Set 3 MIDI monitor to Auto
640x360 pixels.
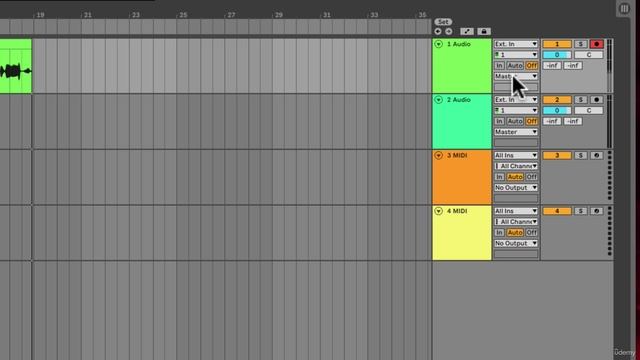[515, 177]
